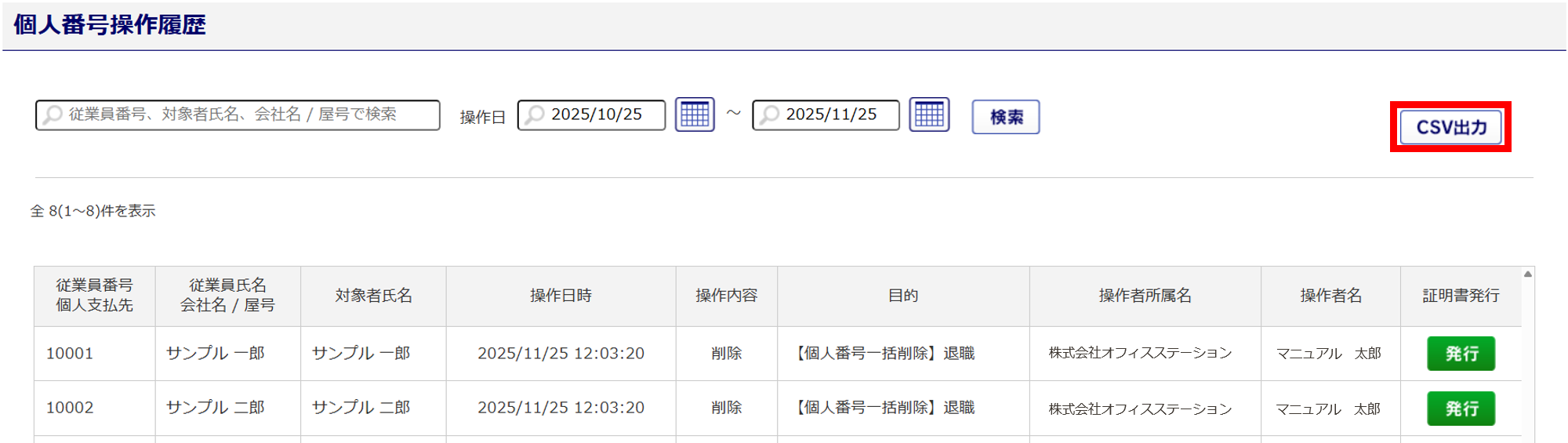1568x443 pixels.
Task: Open the end date calendar picker
Action: 929,115
